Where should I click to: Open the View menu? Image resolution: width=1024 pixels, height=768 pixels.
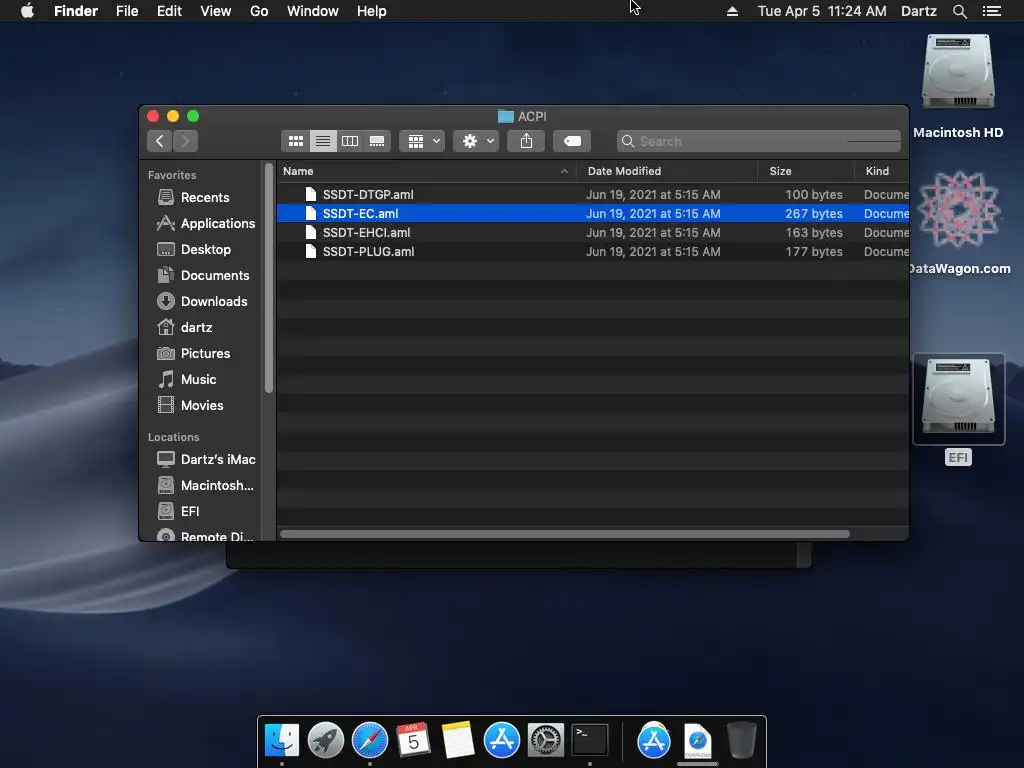[x=216, y=11]
